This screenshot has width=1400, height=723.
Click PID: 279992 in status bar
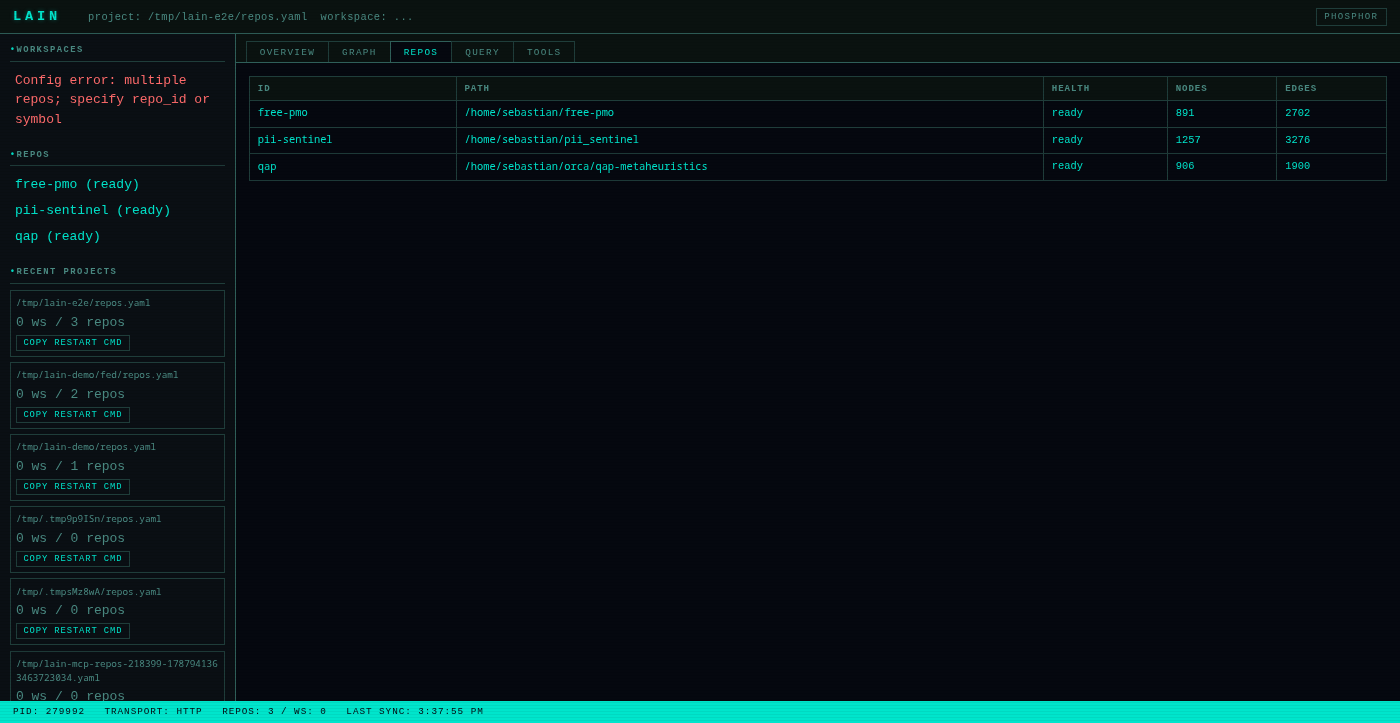point(49,712)
